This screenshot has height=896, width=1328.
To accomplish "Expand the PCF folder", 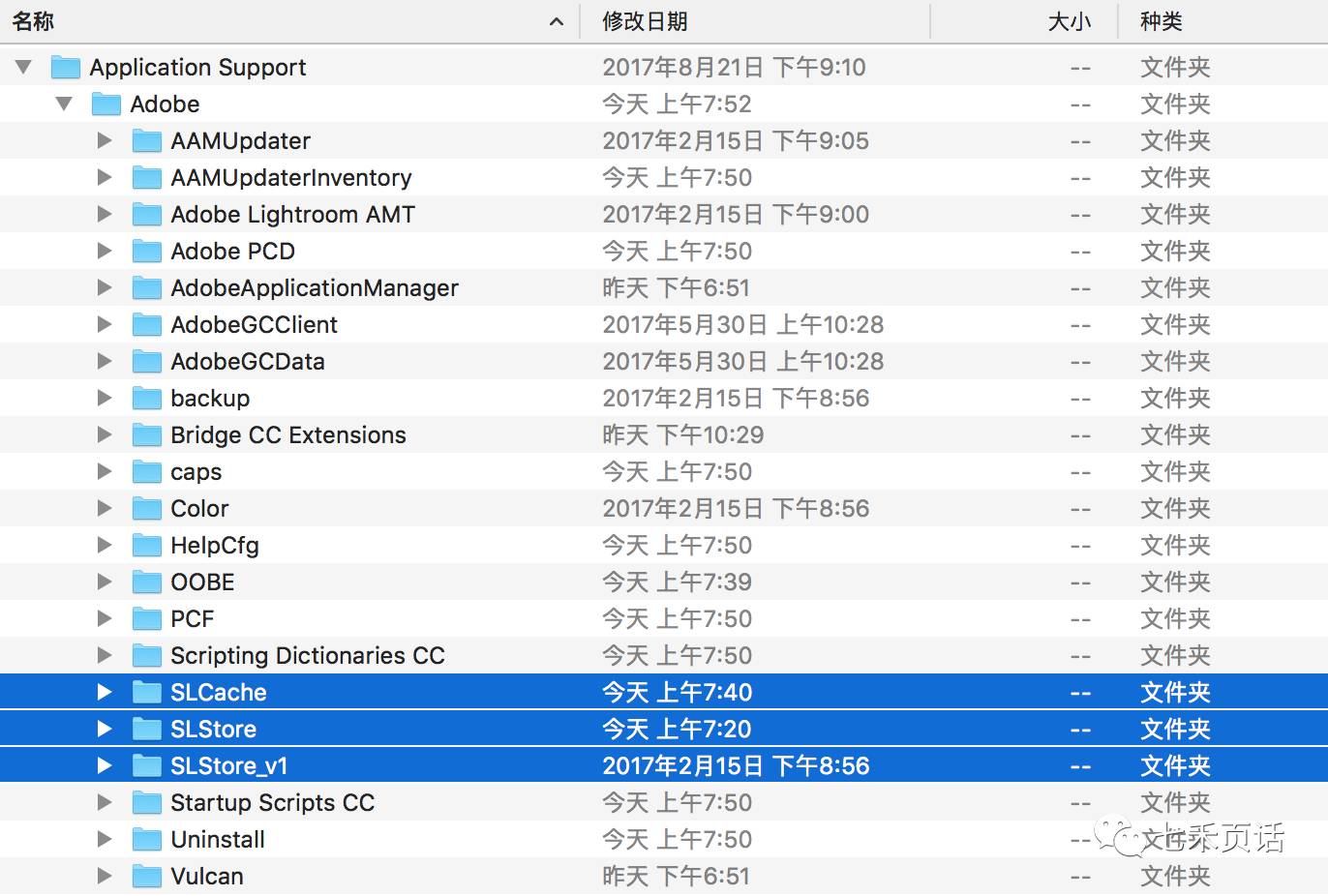I will click(x=105, y=618).
